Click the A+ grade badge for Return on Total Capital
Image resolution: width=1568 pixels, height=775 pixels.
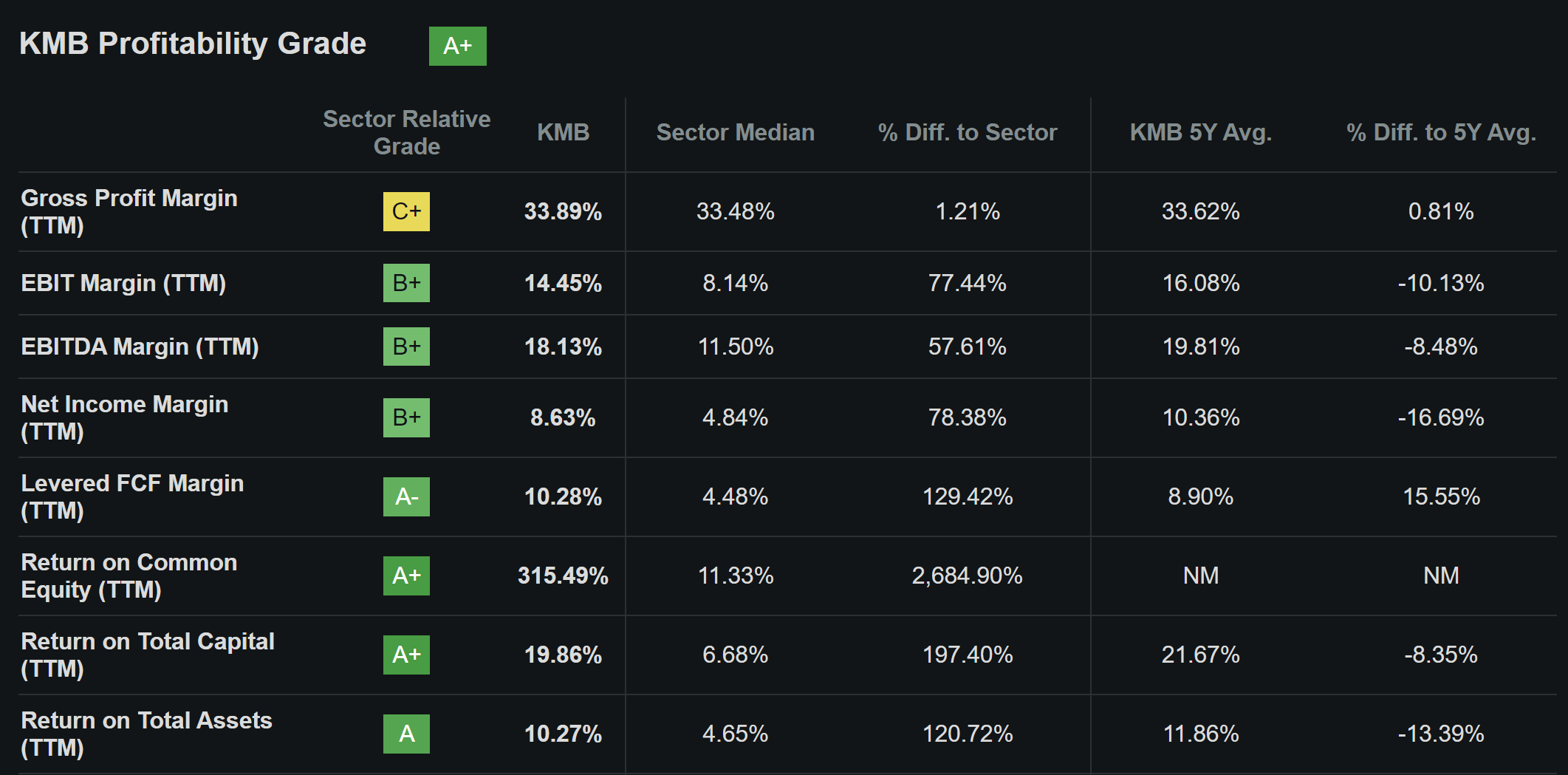[x=406, y=655]
